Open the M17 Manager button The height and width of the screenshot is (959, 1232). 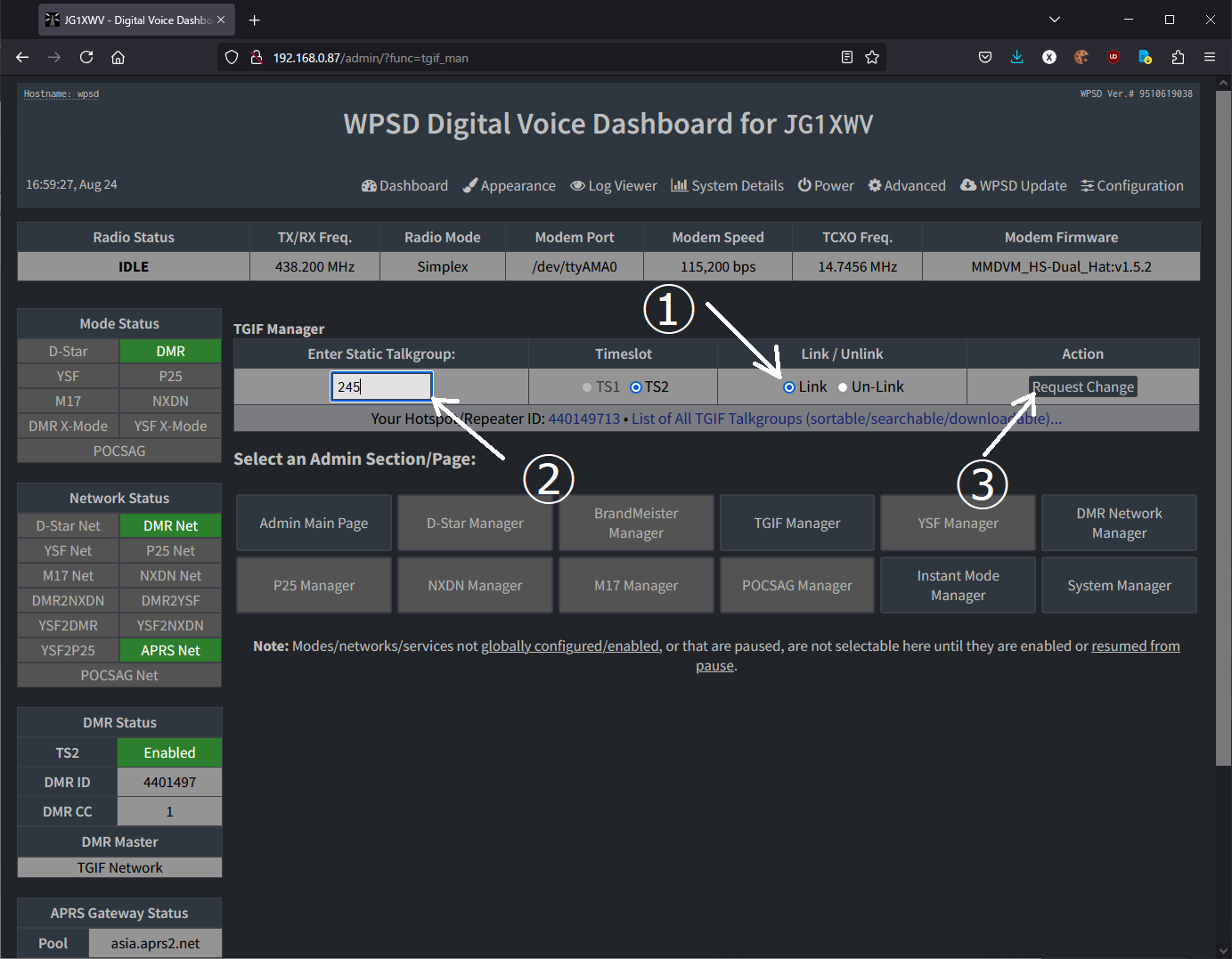coord(636,585)
